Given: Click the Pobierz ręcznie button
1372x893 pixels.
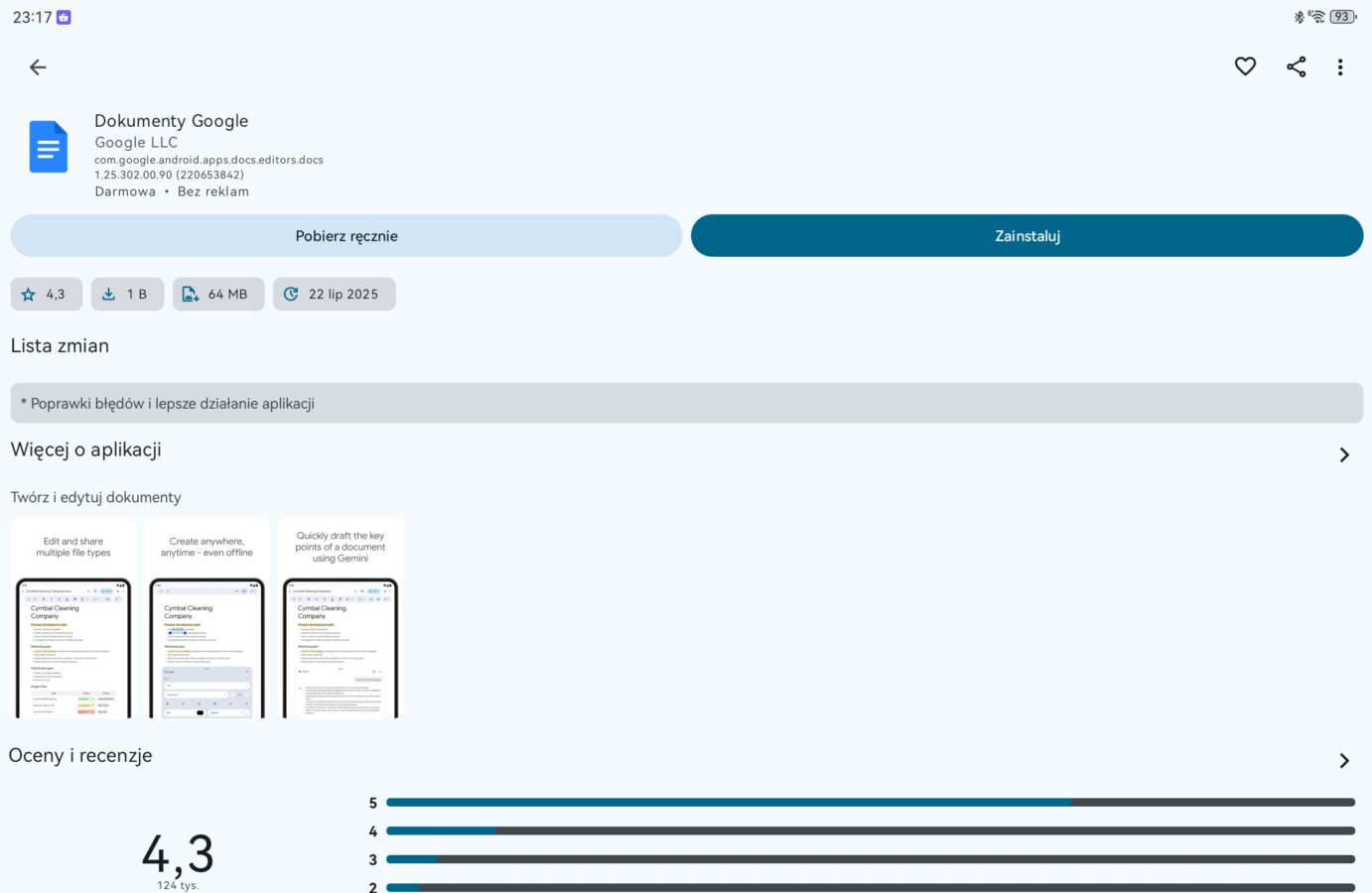Looking at the screenshot, I should tap(346, 236).
